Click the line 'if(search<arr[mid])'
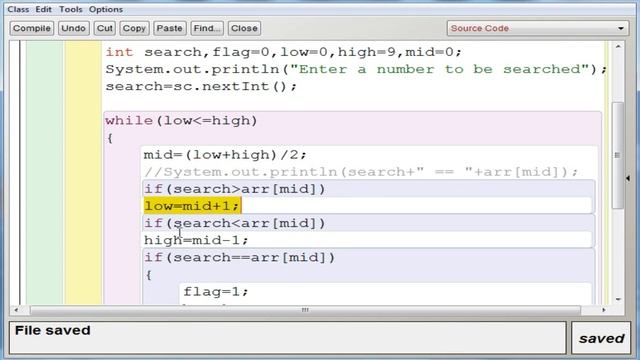Image resolution: width=640 pixels, height=360 pixels. (x=235, y=223)
